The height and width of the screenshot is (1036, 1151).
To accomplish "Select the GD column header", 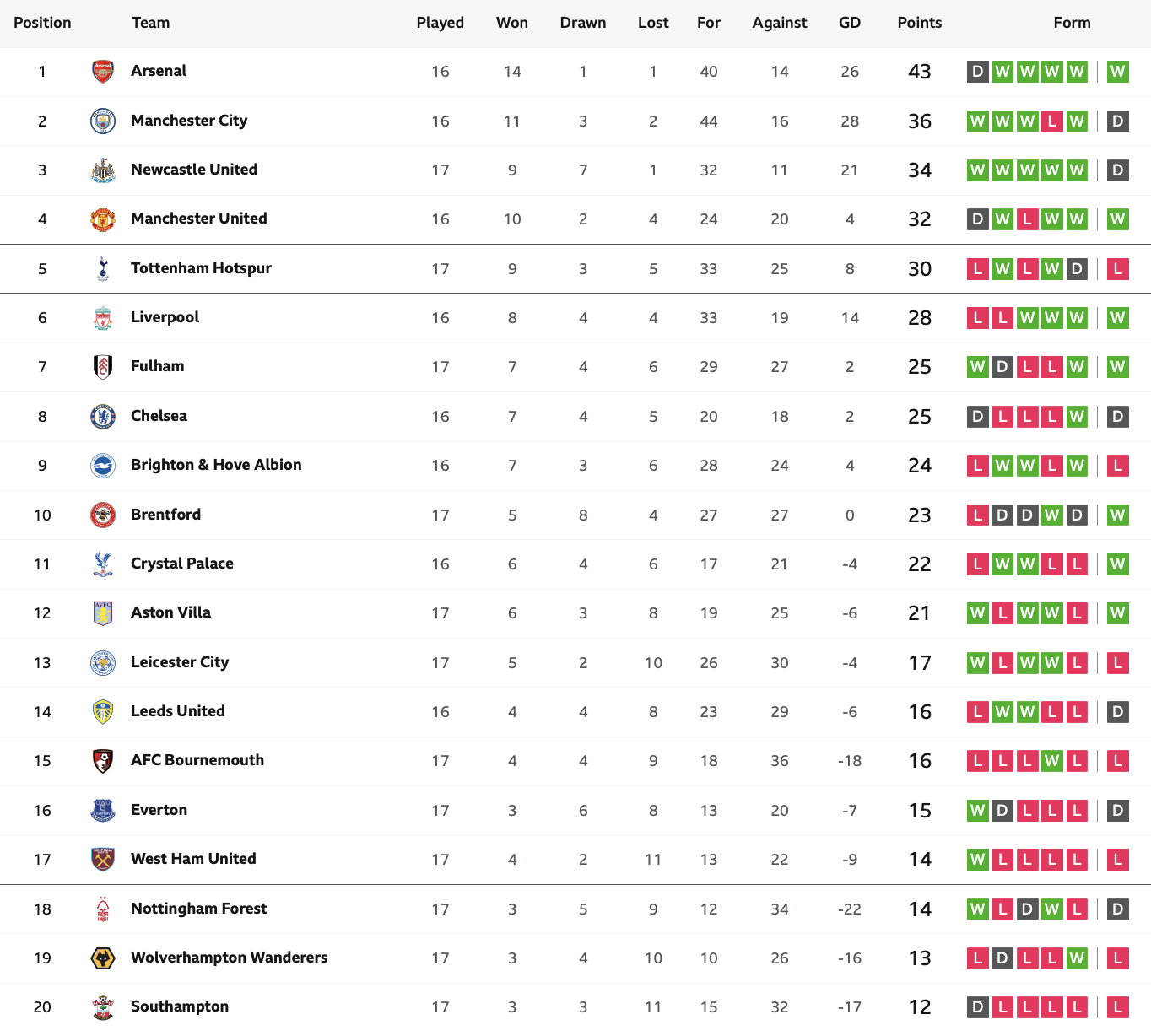I will [x=850, y=23].
